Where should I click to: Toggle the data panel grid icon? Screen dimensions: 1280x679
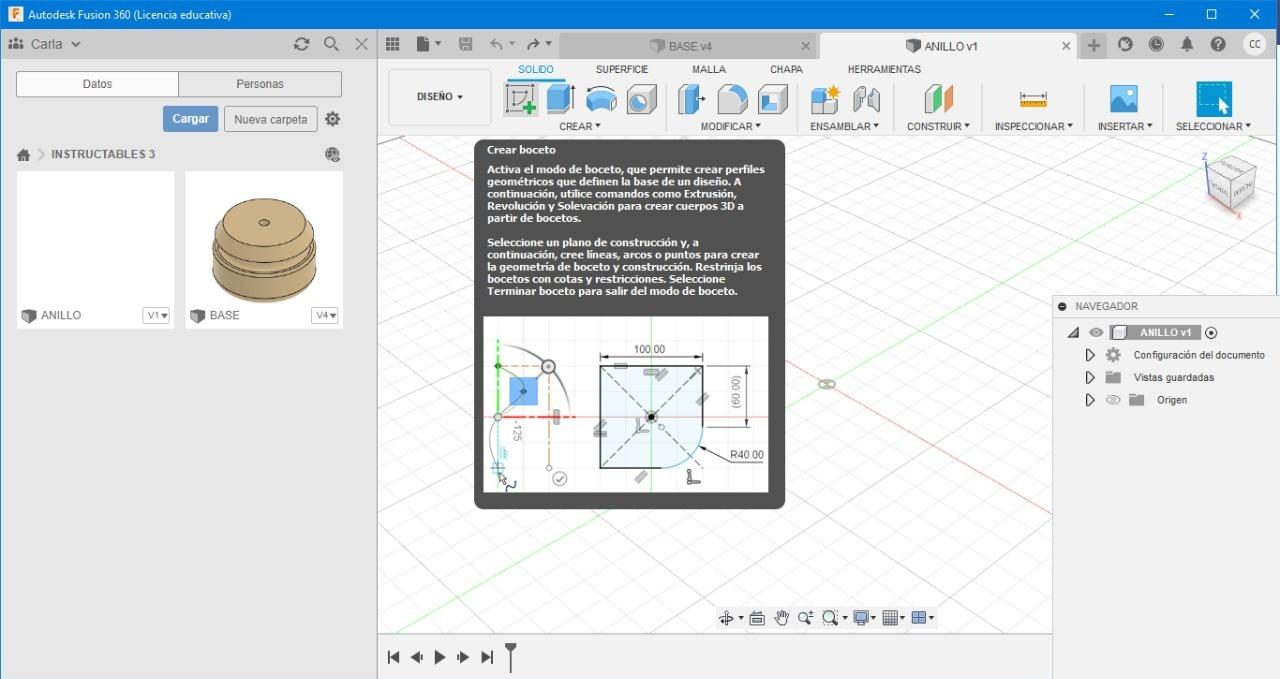pyautogui.click(x=392, y=44)
